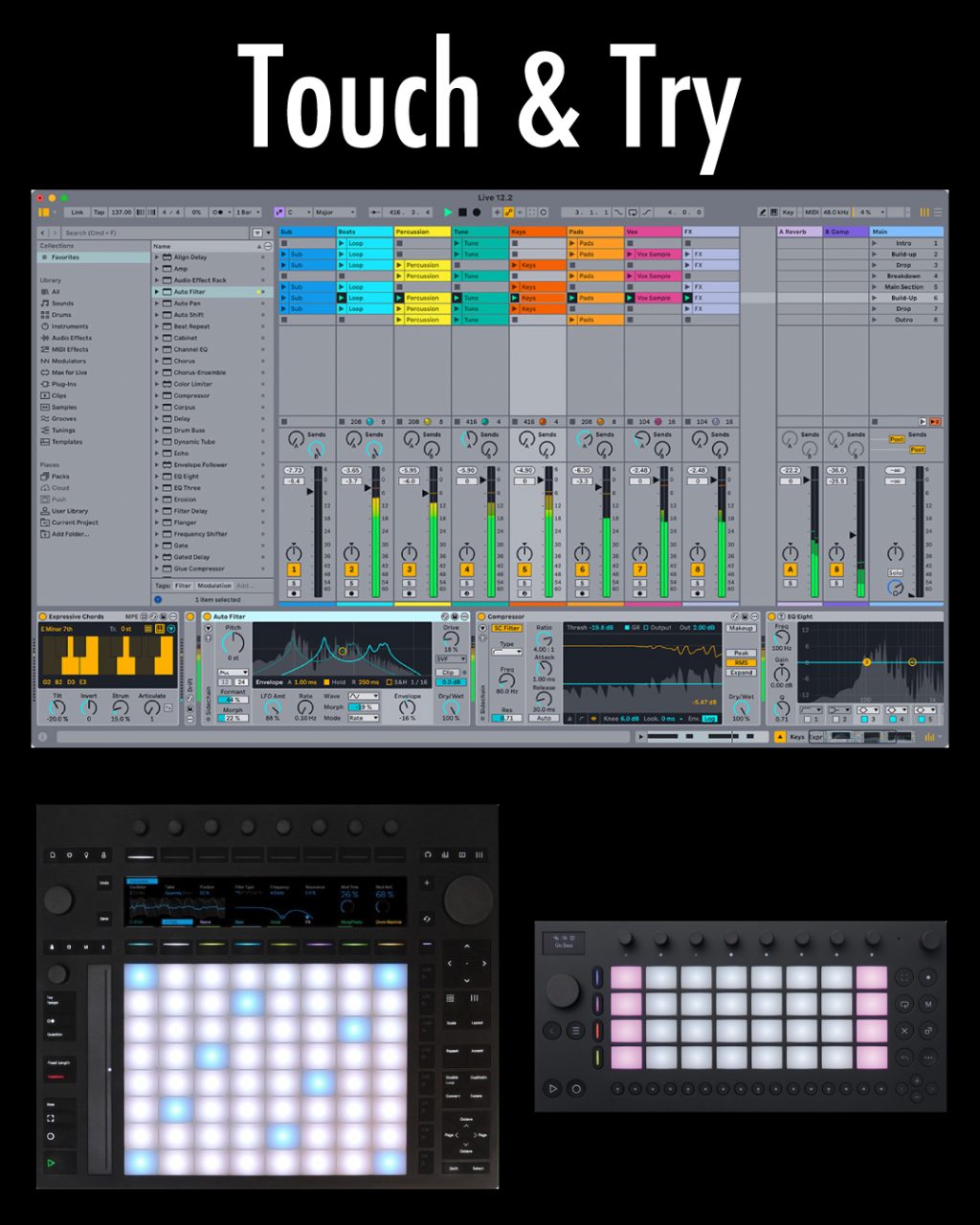
Task: Select Favorites under Collections
Action: [x=65, y=257]
